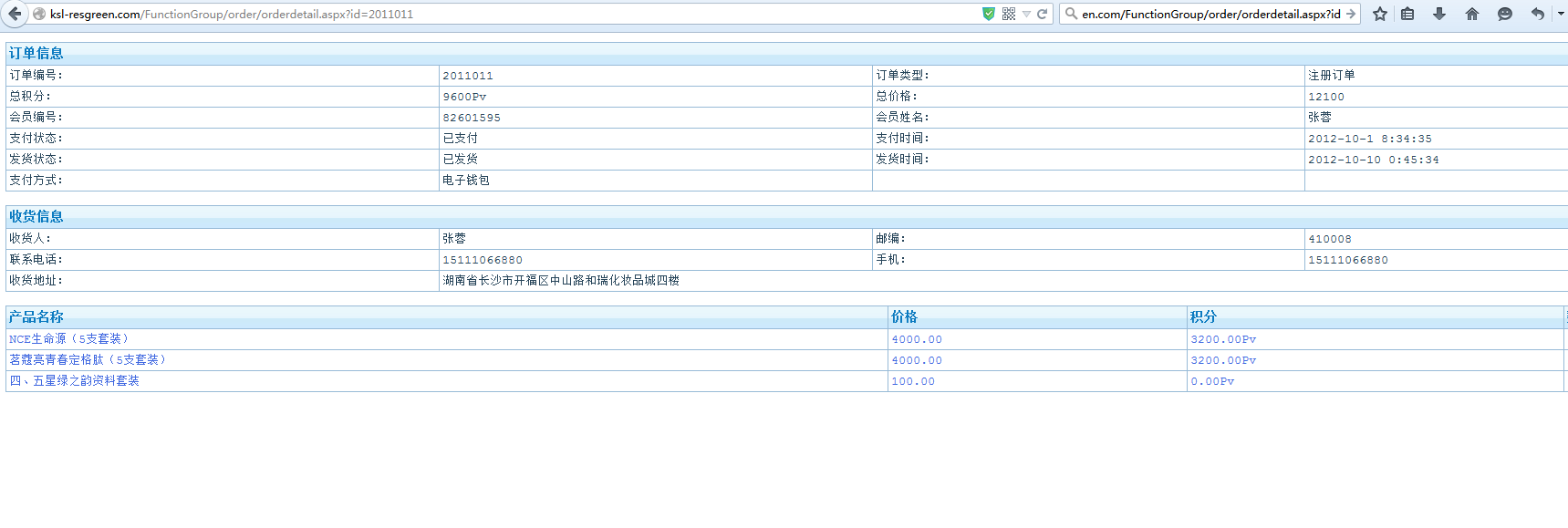
Task: Click payment time 2012-10-1 8:34:35
Action: coord(1370,139)
